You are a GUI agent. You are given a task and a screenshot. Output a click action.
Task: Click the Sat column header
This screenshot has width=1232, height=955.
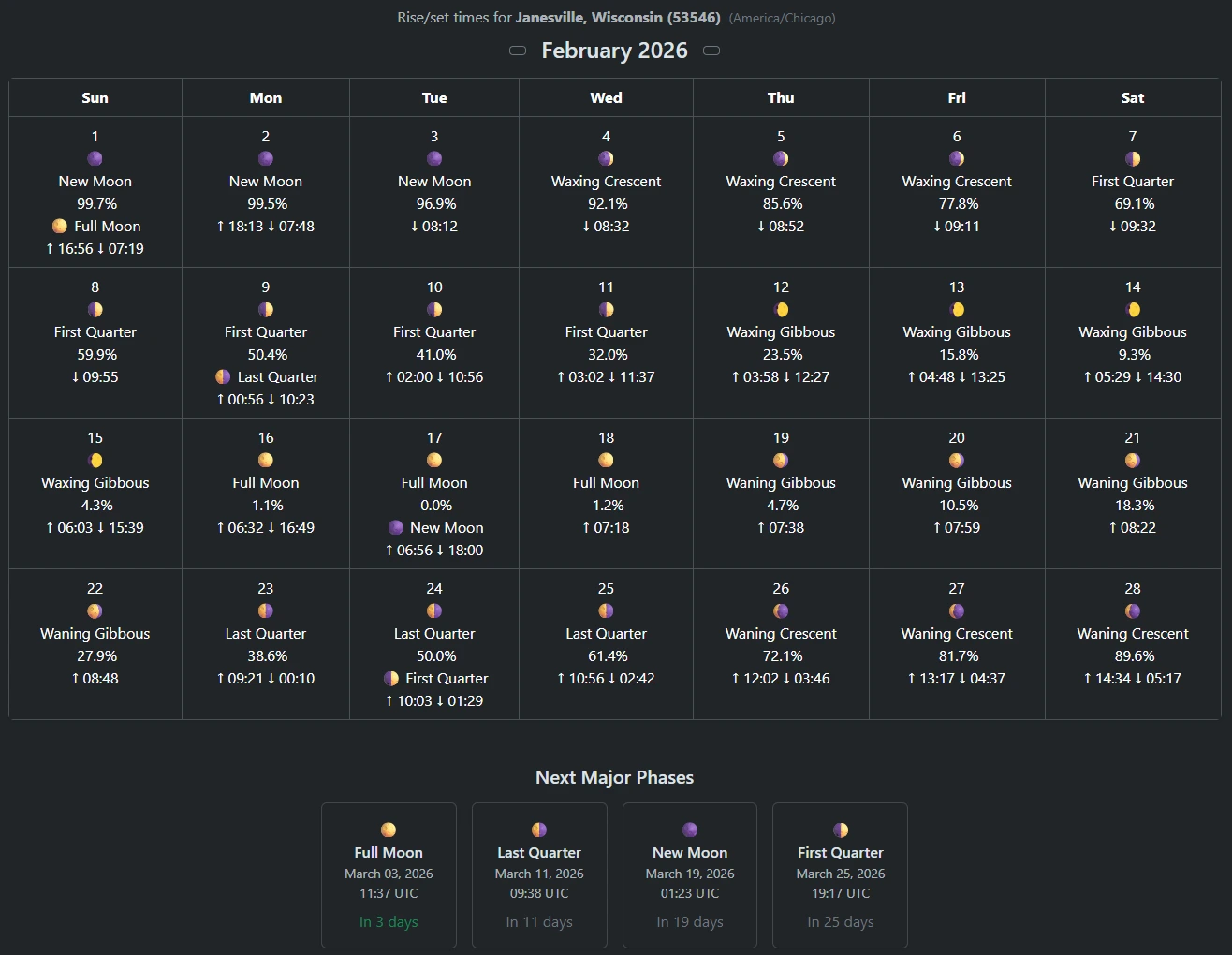coord(1133,97)
